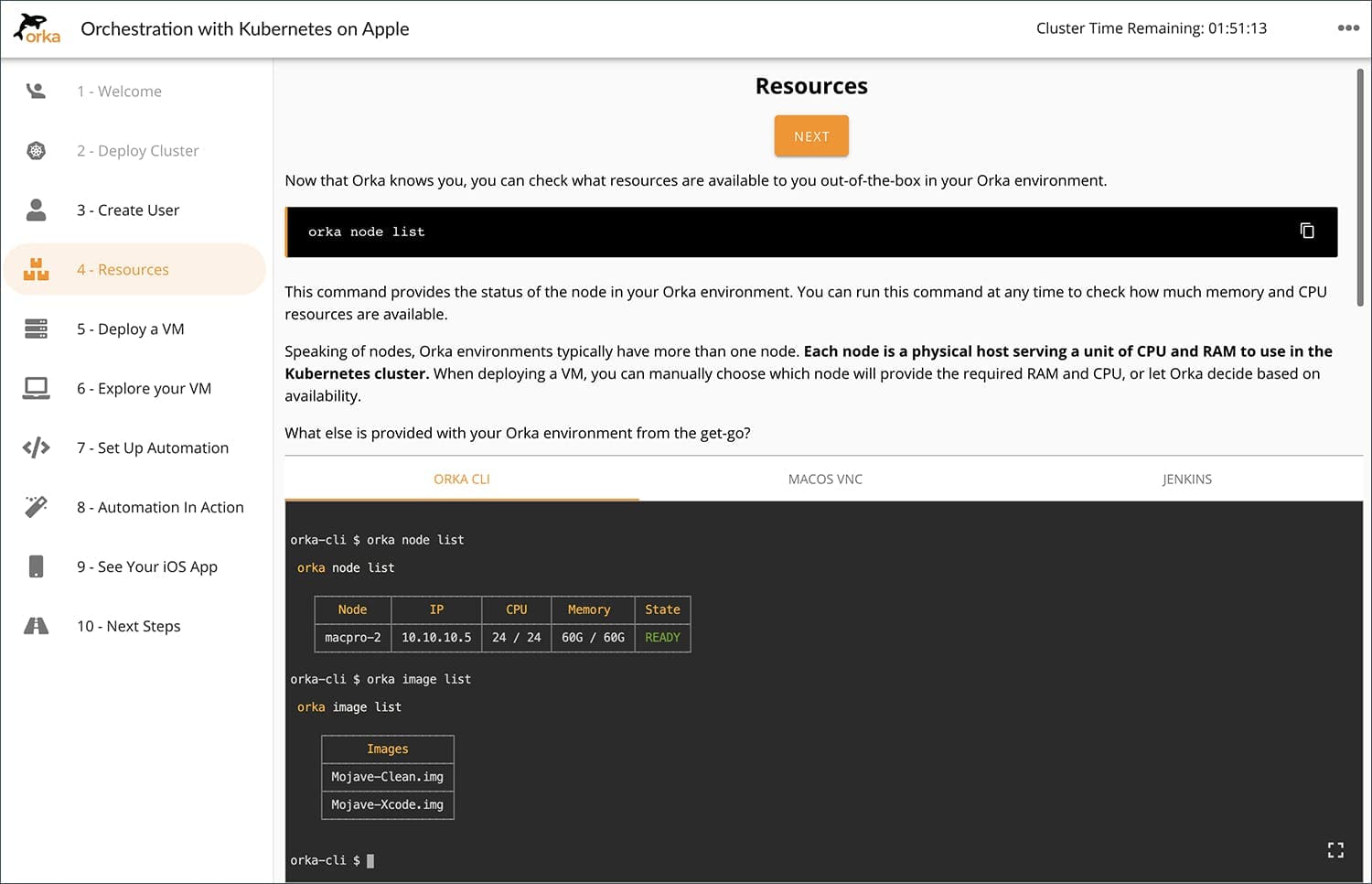The image size is (1372, 884).
Task: Select the Deploy Cluster gear icon
Action: [36, 150]
